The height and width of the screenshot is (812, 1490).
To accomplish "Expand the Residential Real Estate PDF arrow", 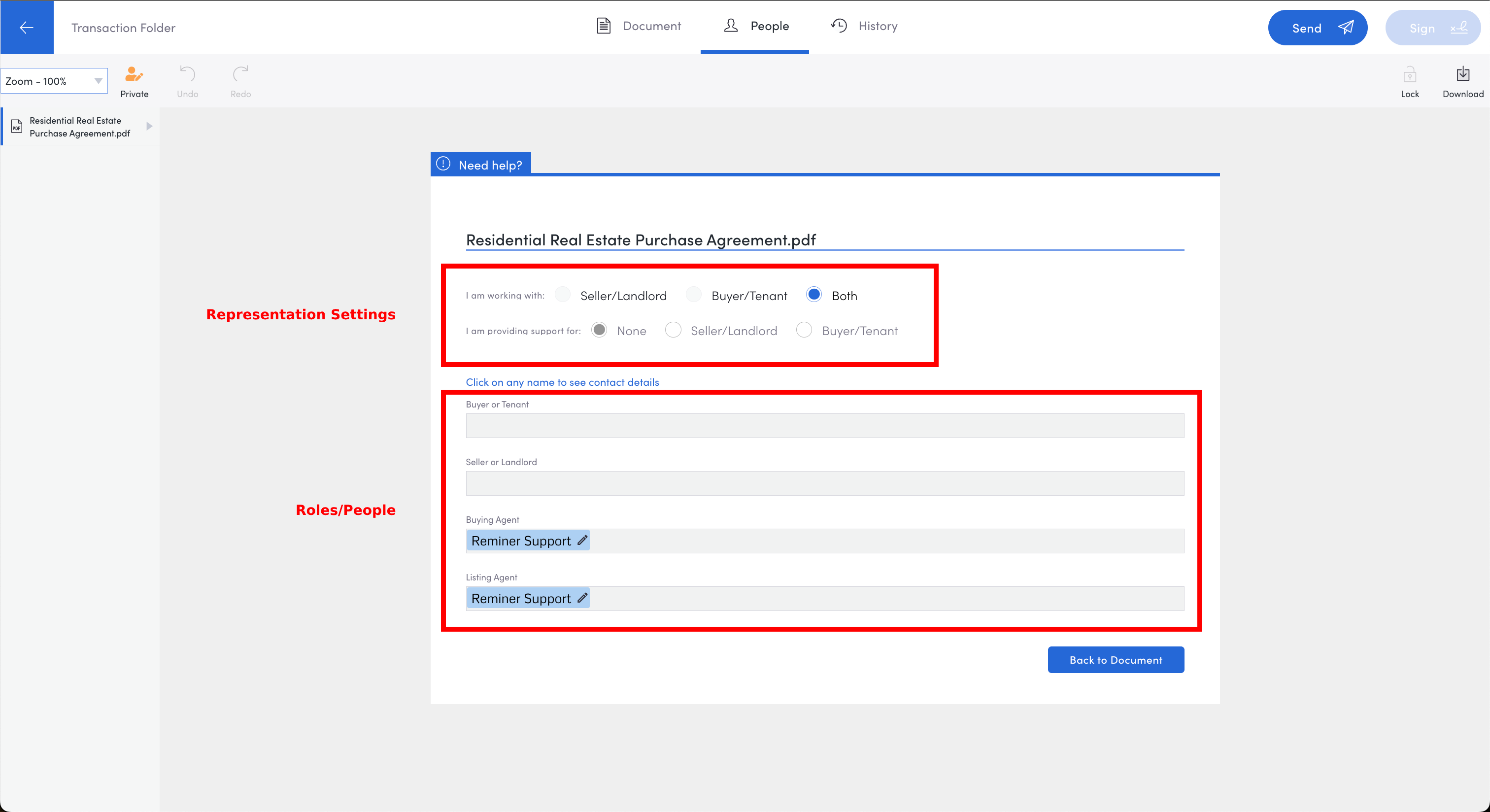I will pyautogui.click(x=149, y=126).
